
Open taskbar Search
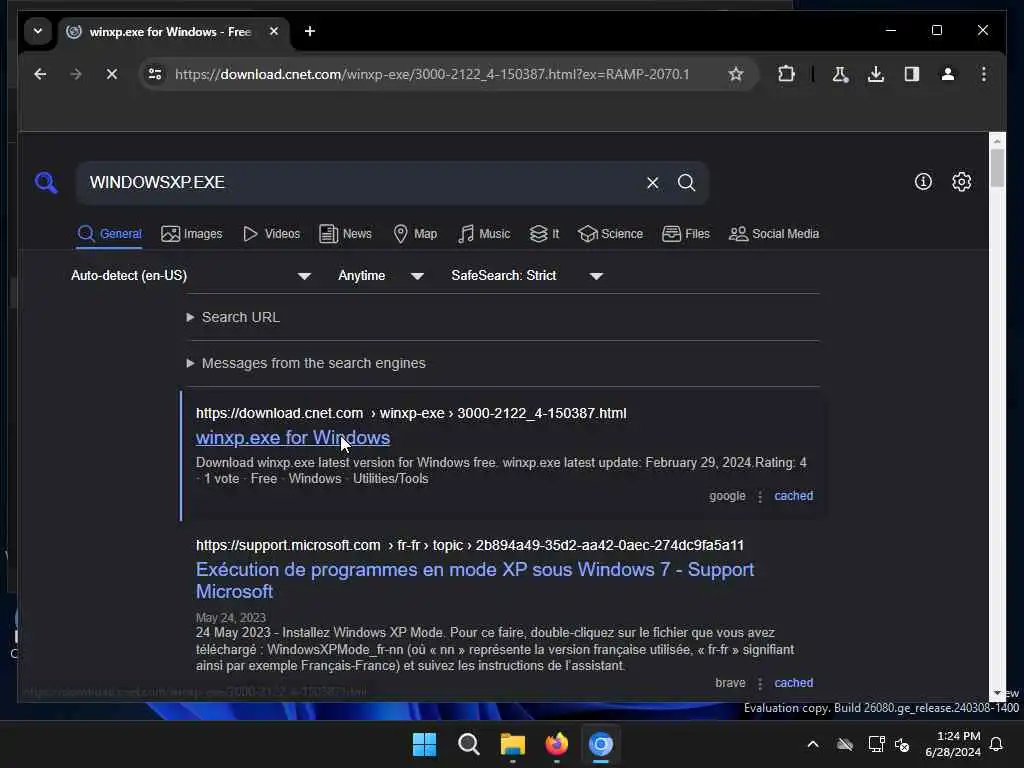(x=468, y=744)
